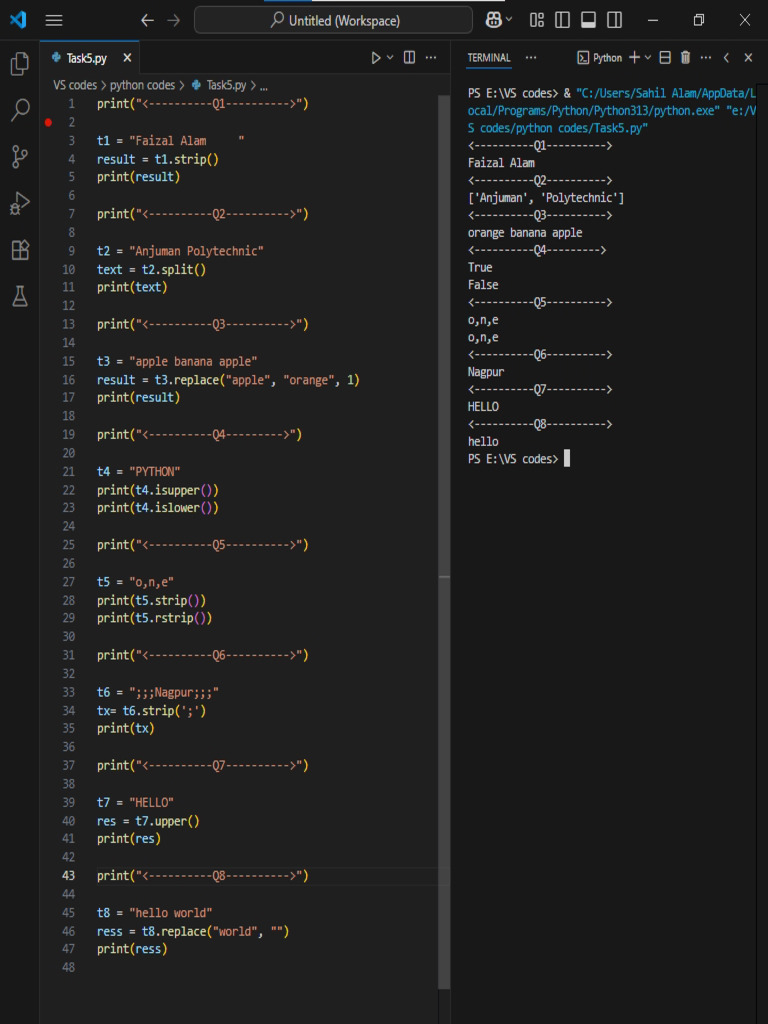This screenshot has width=768, height=1024.
Task: Toggle the bottom panel layout button
Action: pos(589,20)
